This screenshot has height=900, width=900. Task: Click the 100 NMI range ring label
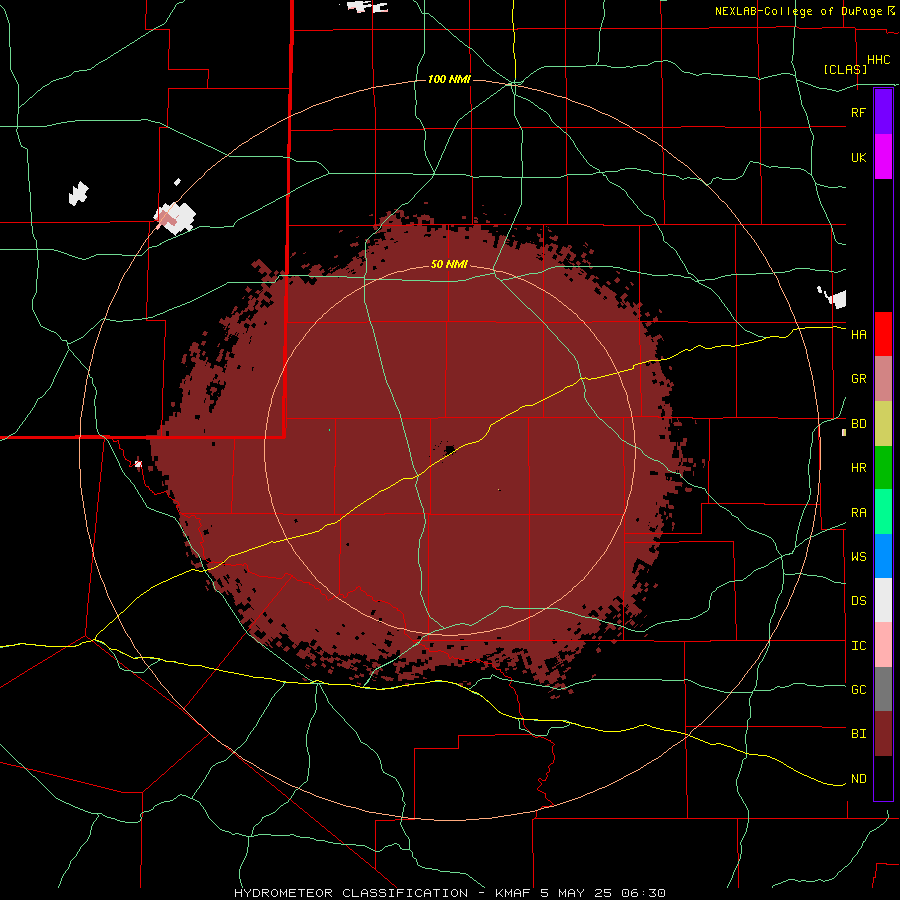(x=449, y=79)
